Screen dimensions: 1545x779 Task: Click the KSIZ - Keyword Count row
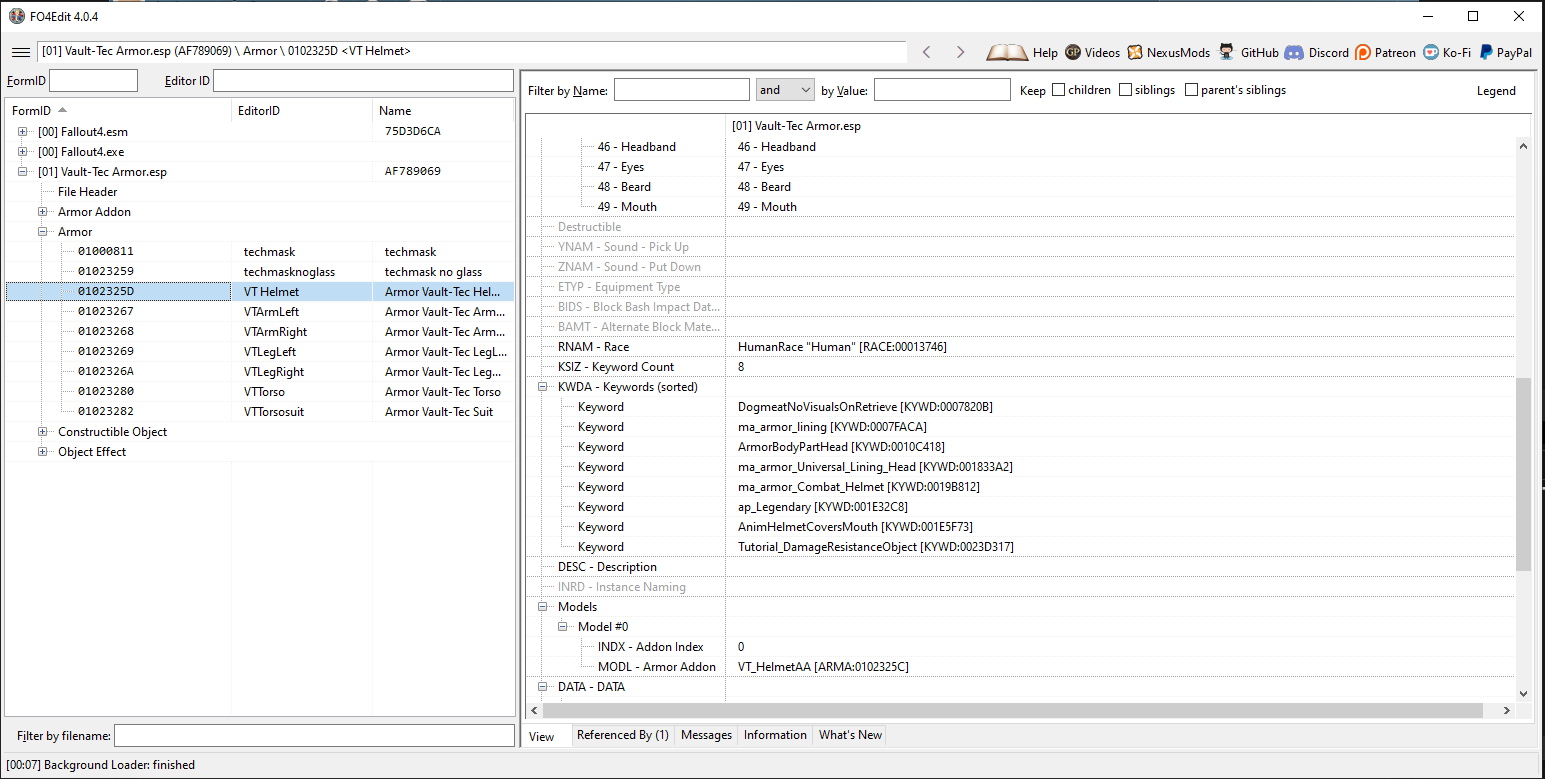coord(1020,367)
